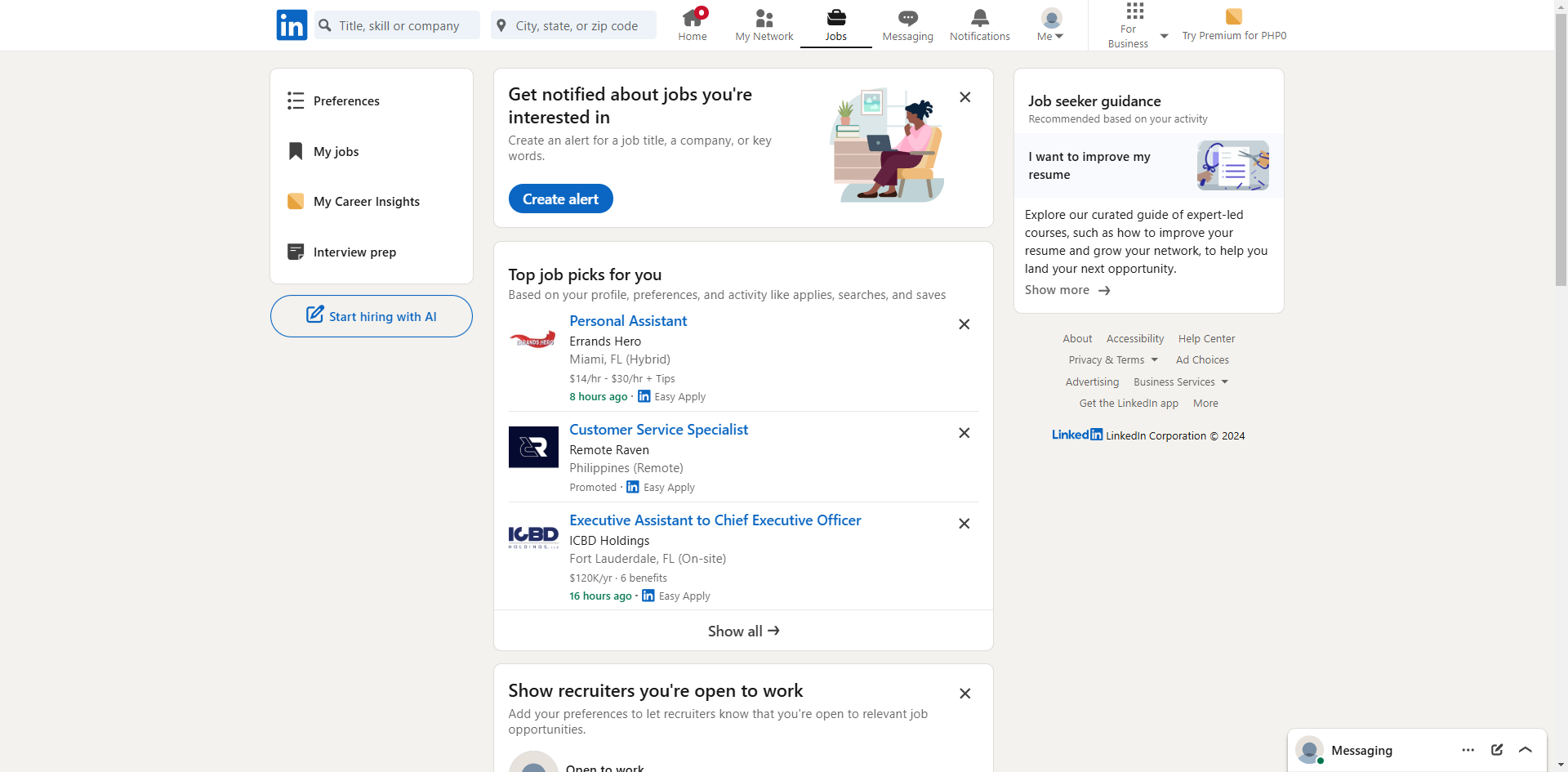This screenshot has height=772, width=1568.
Task: Expand Privacy & Terms footer dropdown
Action: pyautogui.click(x=1113, y=360)
